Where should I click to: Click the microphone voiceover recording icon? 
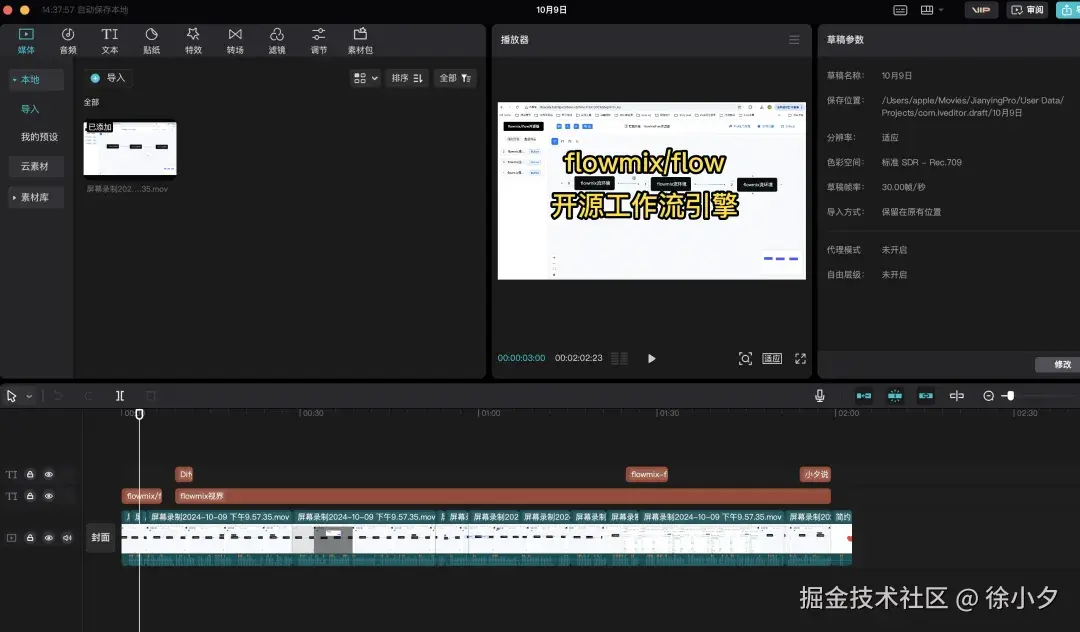pyautogui.click(x=819, y=395)
